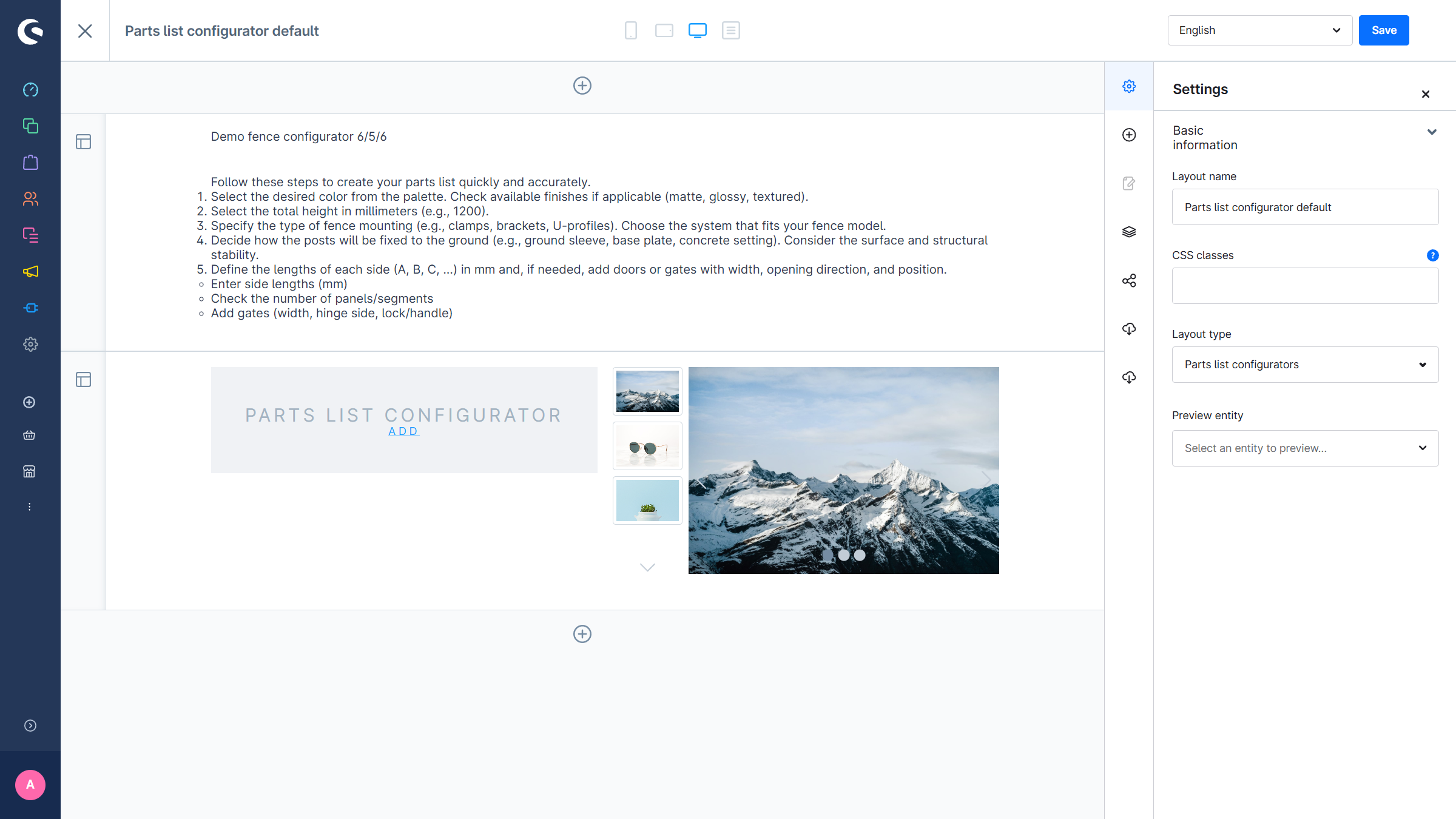Open the edit section pencil tab
This screenshot has height=819, width=1456.
click(x=1129, y=183)
